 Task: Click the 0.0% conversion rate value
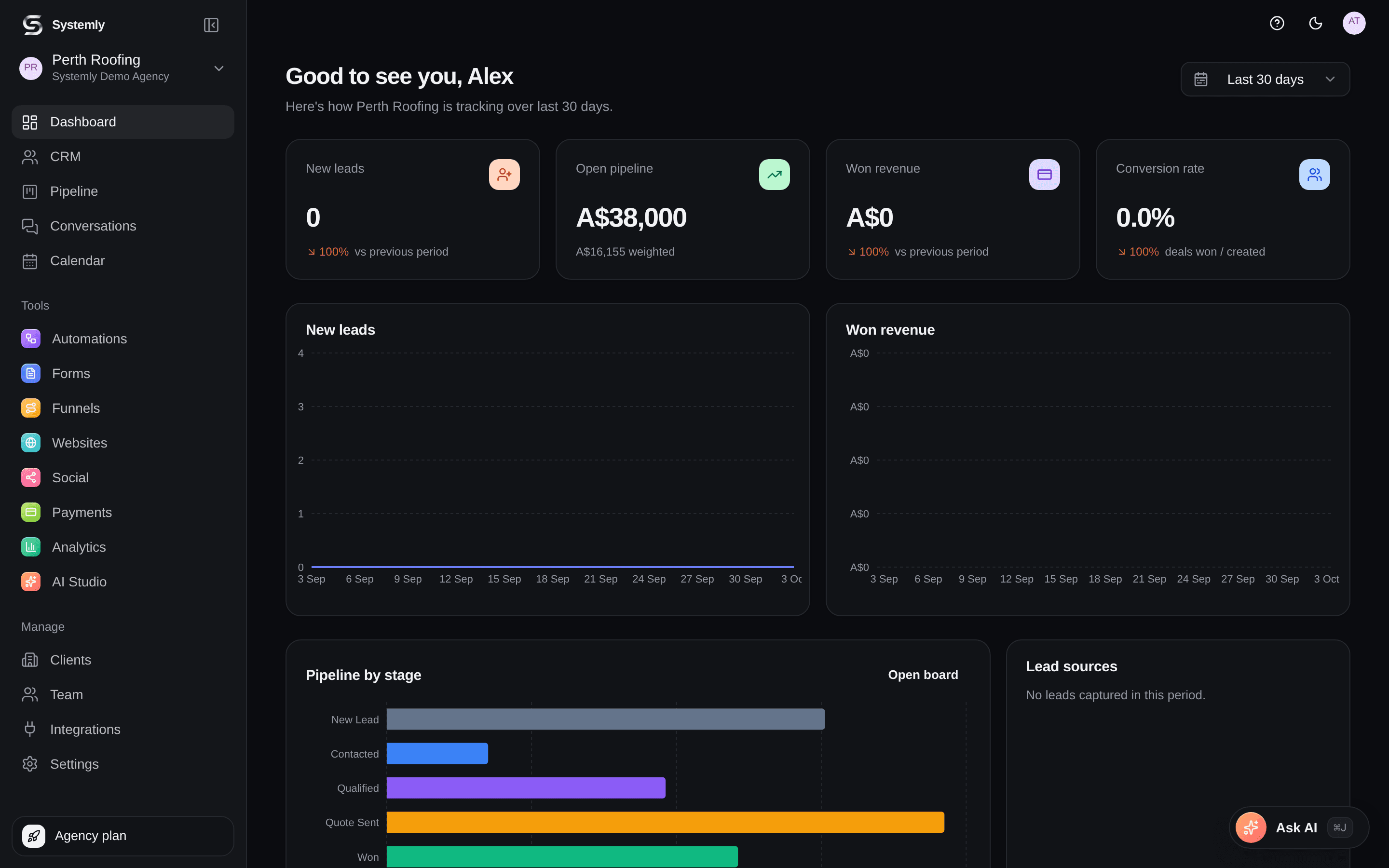click(1145, 217)
